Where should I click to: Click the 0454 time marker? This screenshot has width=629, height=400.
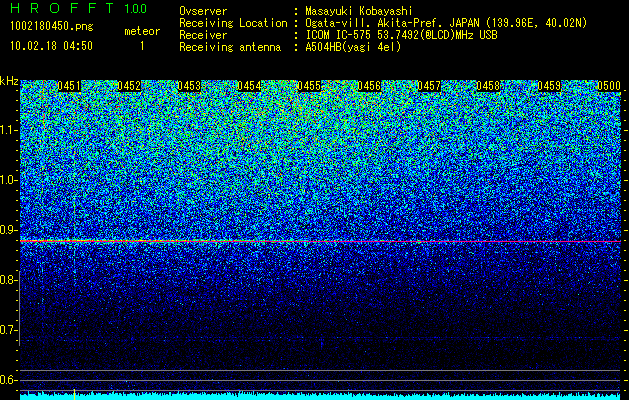(249, 86)
